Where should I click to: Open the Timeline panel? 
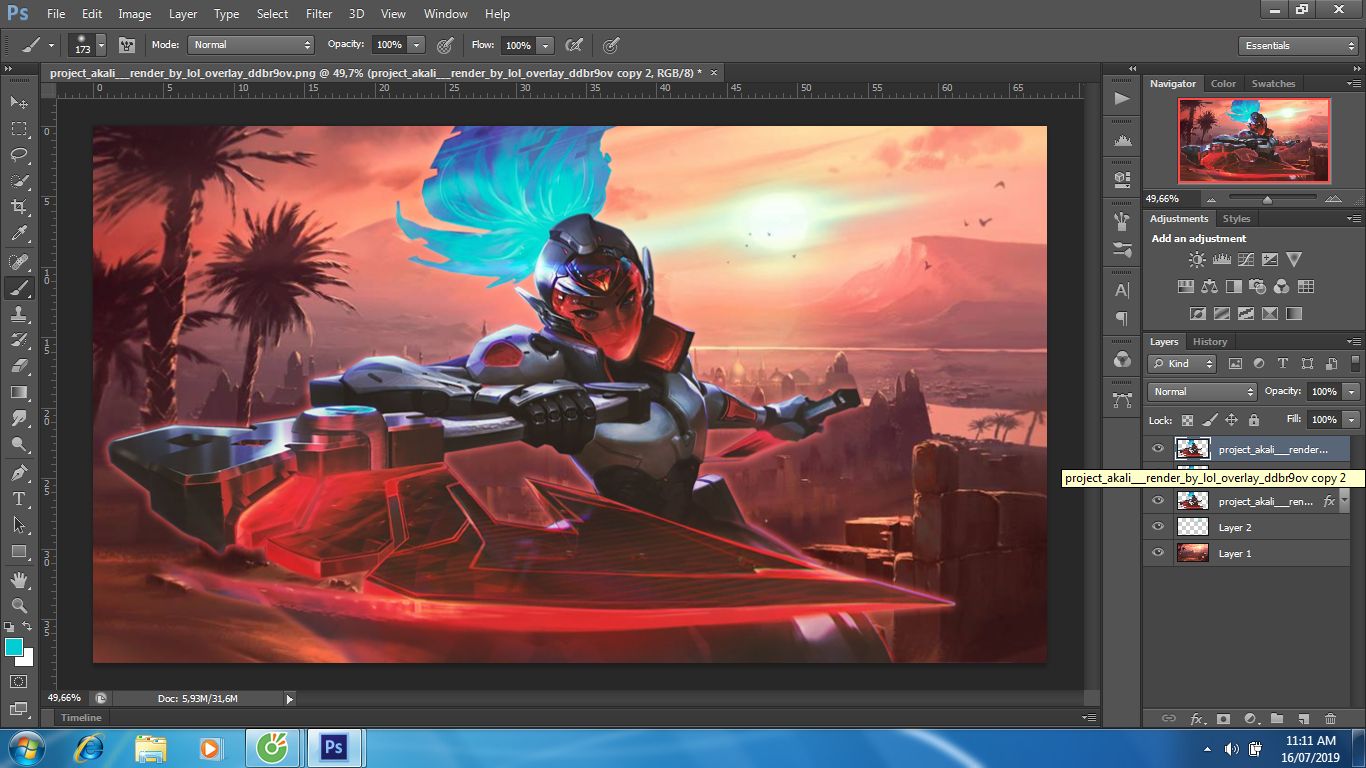coord(81,718)
